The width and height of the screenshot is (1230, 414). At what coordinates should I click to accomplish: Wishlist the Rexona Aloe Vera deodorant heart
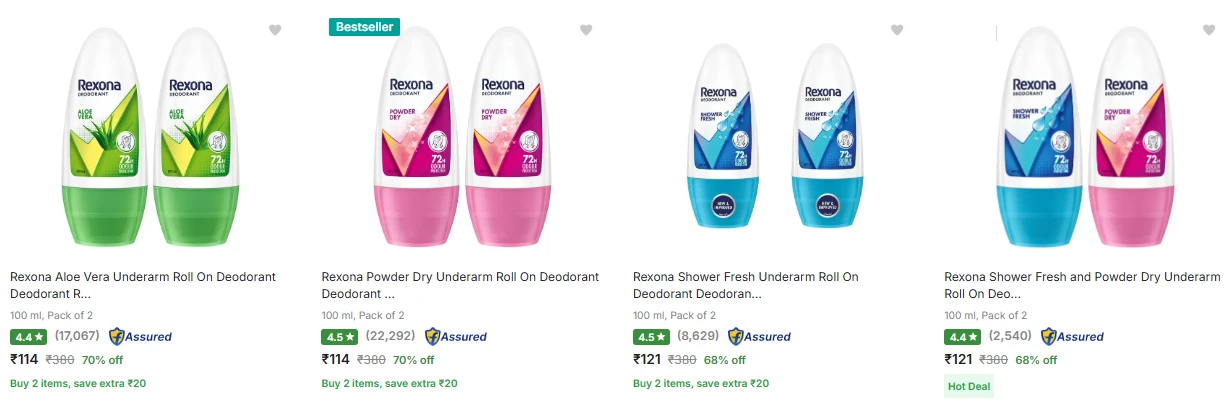tap(275, 30)
